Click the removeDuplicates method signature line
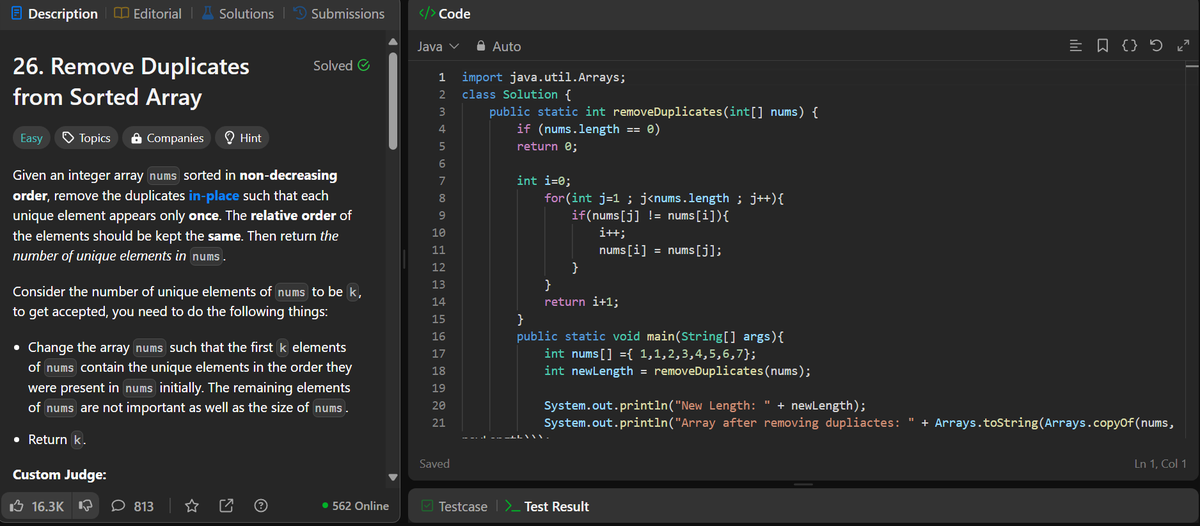The image size is (1200, 526). (654, 112)
